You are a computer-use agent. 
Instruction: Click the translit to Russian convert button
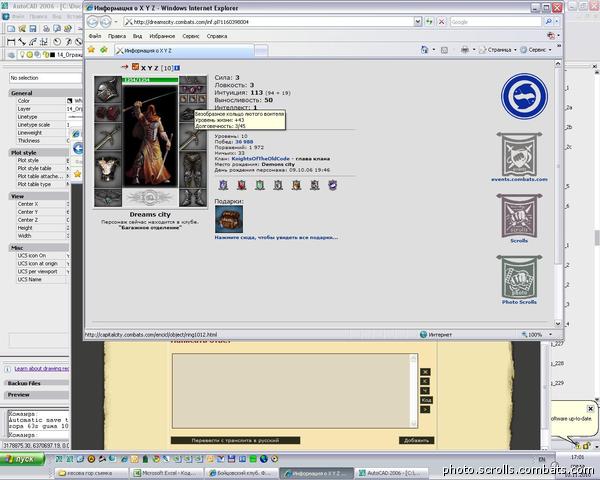(x=235, y=441)
